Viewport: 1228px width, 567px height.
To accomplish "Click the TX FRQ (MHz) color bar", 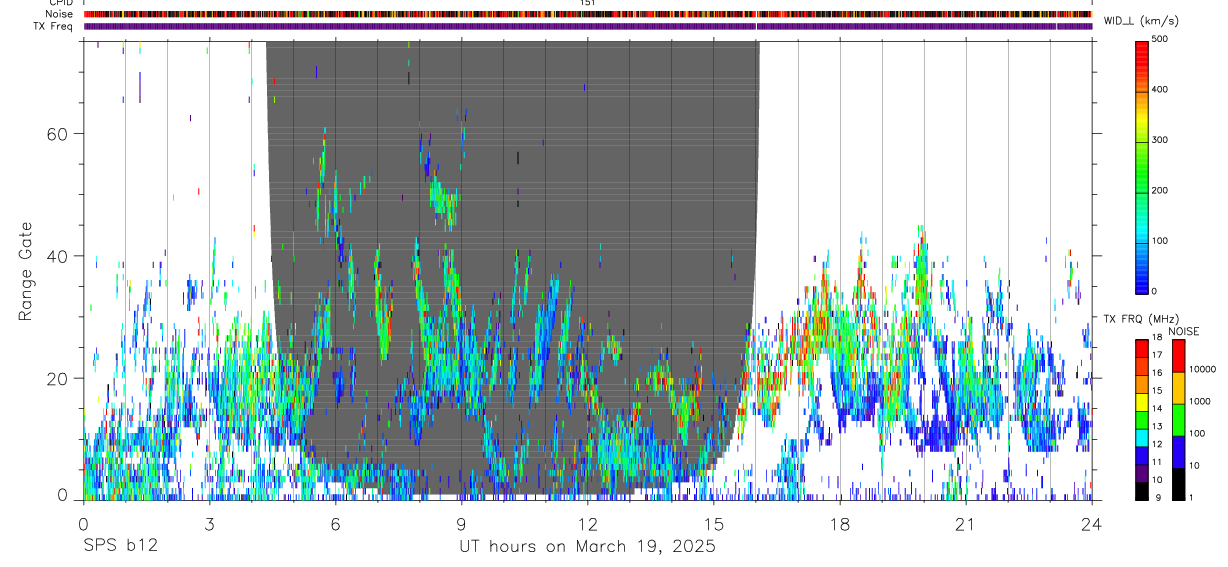I will click(x=1142, y=419).
